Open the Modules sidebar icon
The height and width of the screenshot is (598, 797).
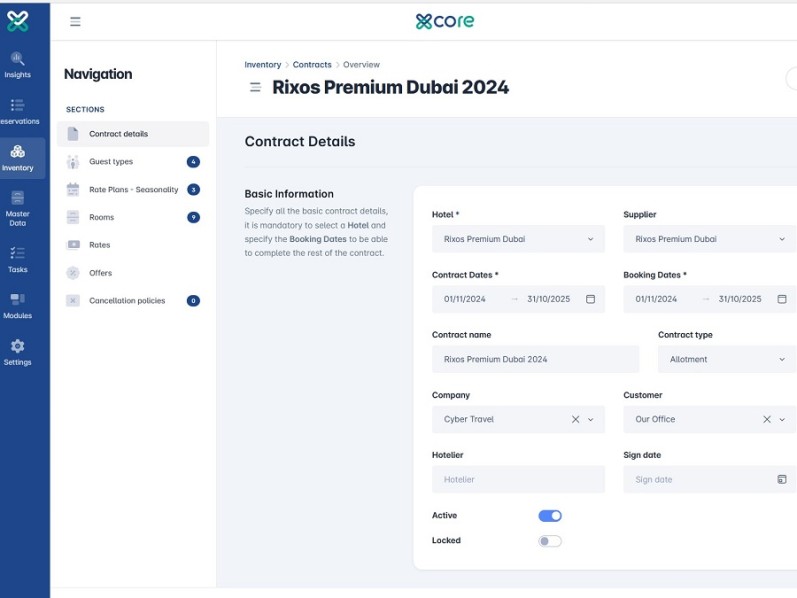click(17, 299)
